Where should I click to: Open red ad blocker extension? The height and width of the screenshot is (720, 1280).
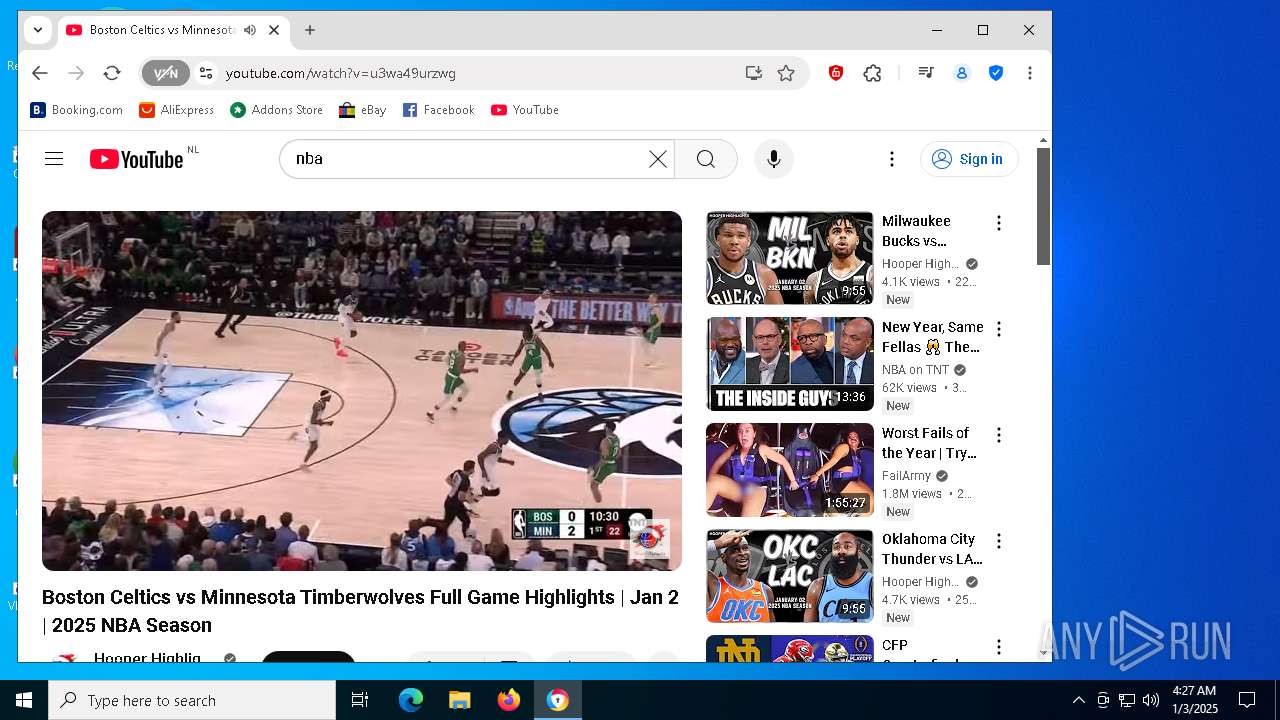836,73
